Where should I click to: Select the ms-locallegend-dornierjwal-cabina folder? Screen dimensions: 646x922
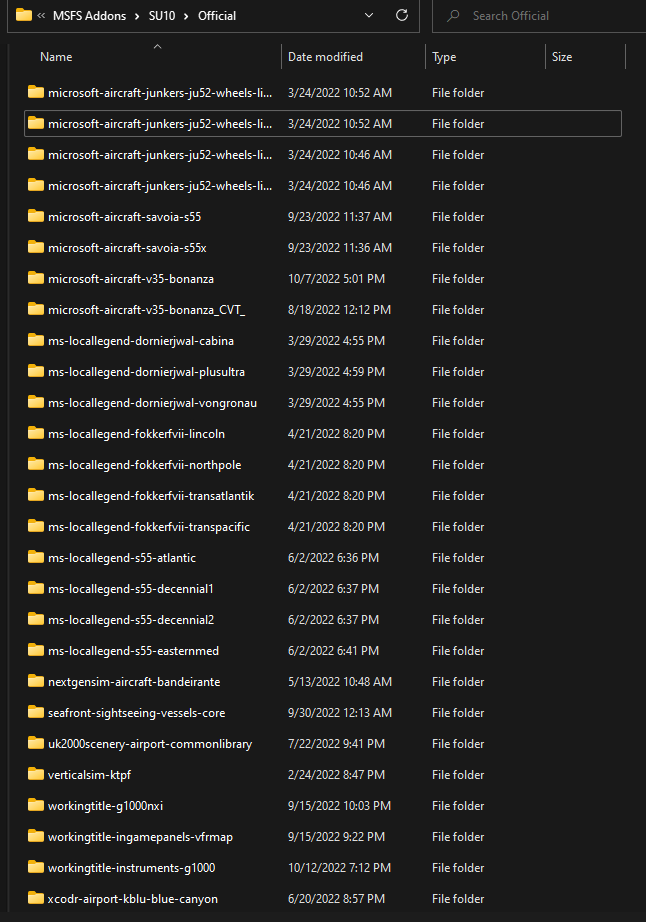pos(140,341)
